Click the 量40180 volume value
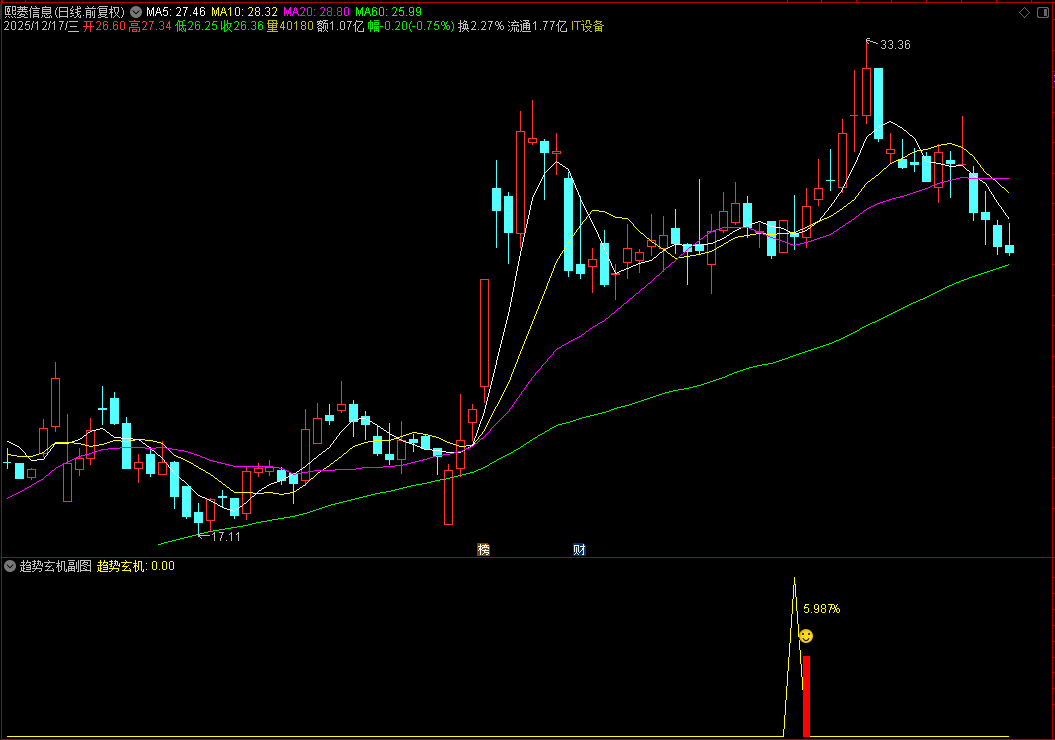 coord(290,26)
